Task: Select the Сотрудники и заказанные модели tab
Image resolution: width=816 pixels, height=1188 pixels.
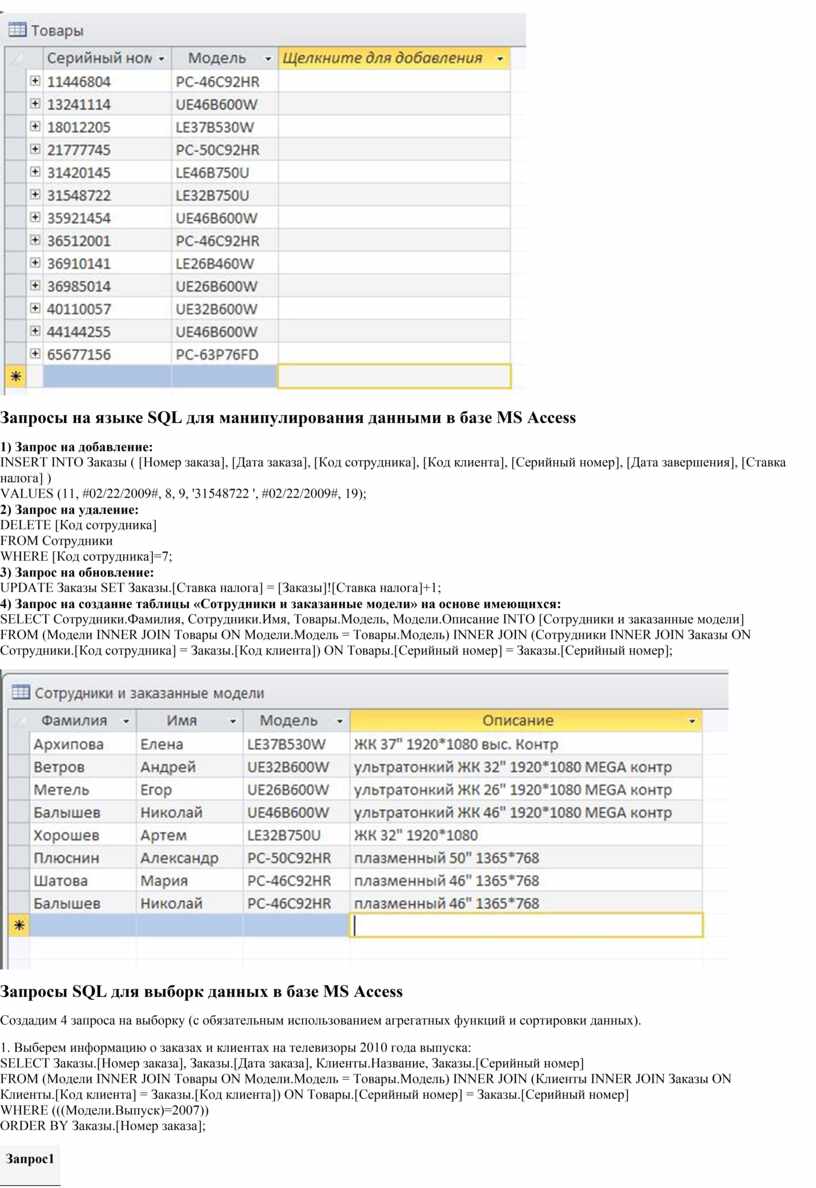Action: click(138, 692)
